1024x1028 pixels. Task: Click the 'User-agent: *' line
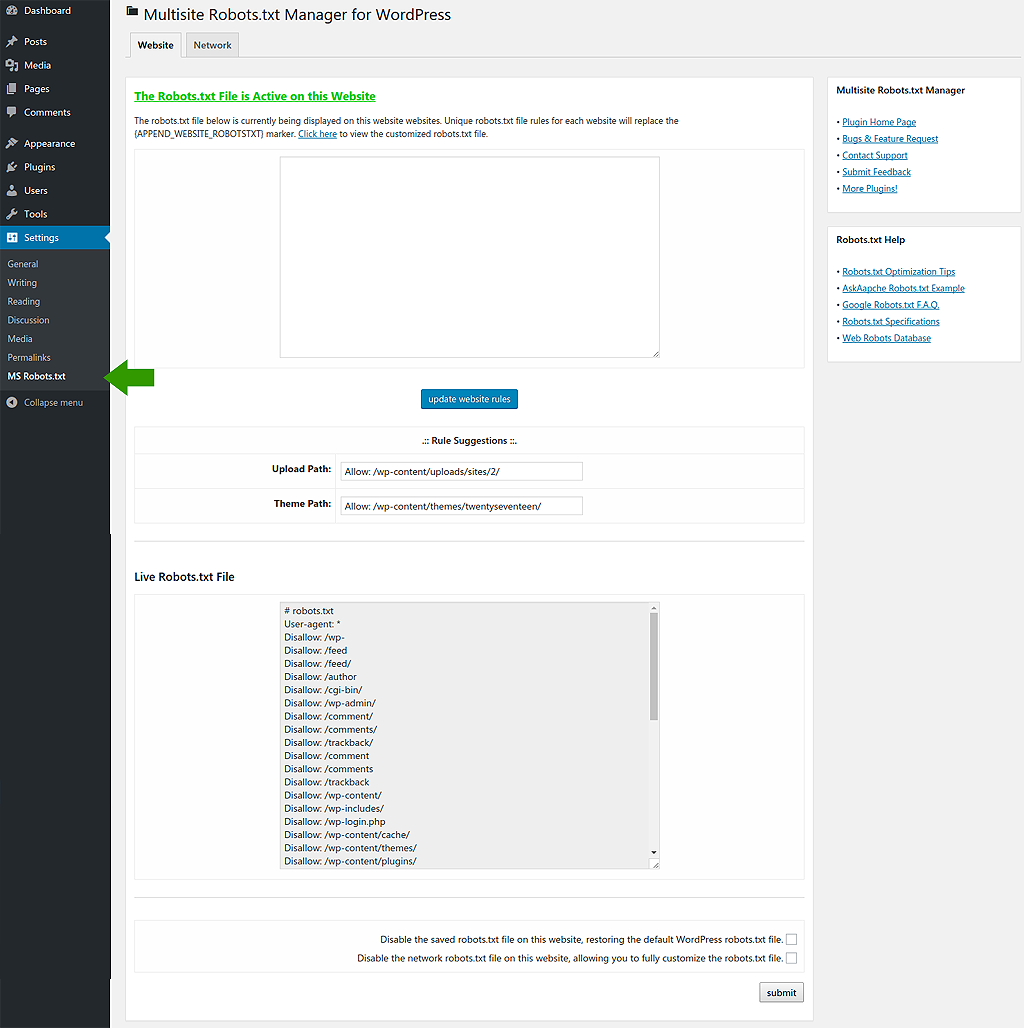pos(312,624)
